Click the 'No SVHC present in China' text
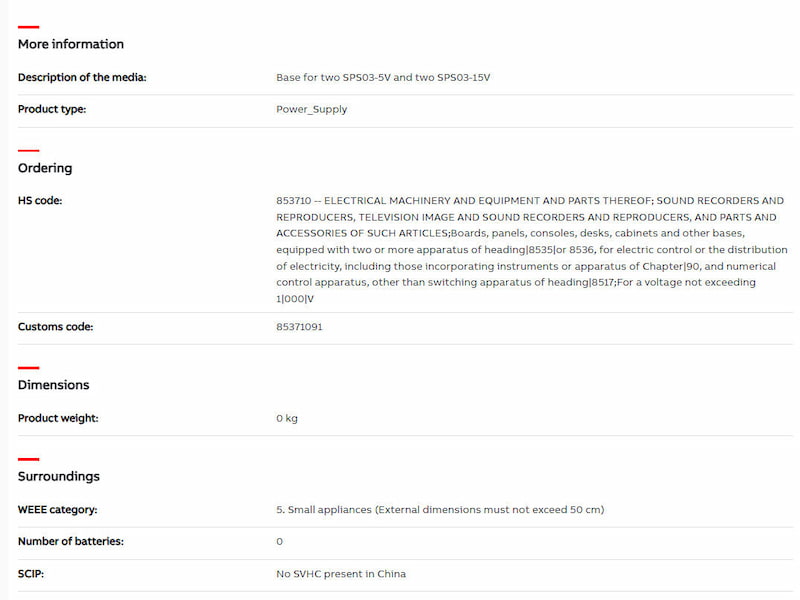This screenshot has width=800, height=600. point(341,574)
